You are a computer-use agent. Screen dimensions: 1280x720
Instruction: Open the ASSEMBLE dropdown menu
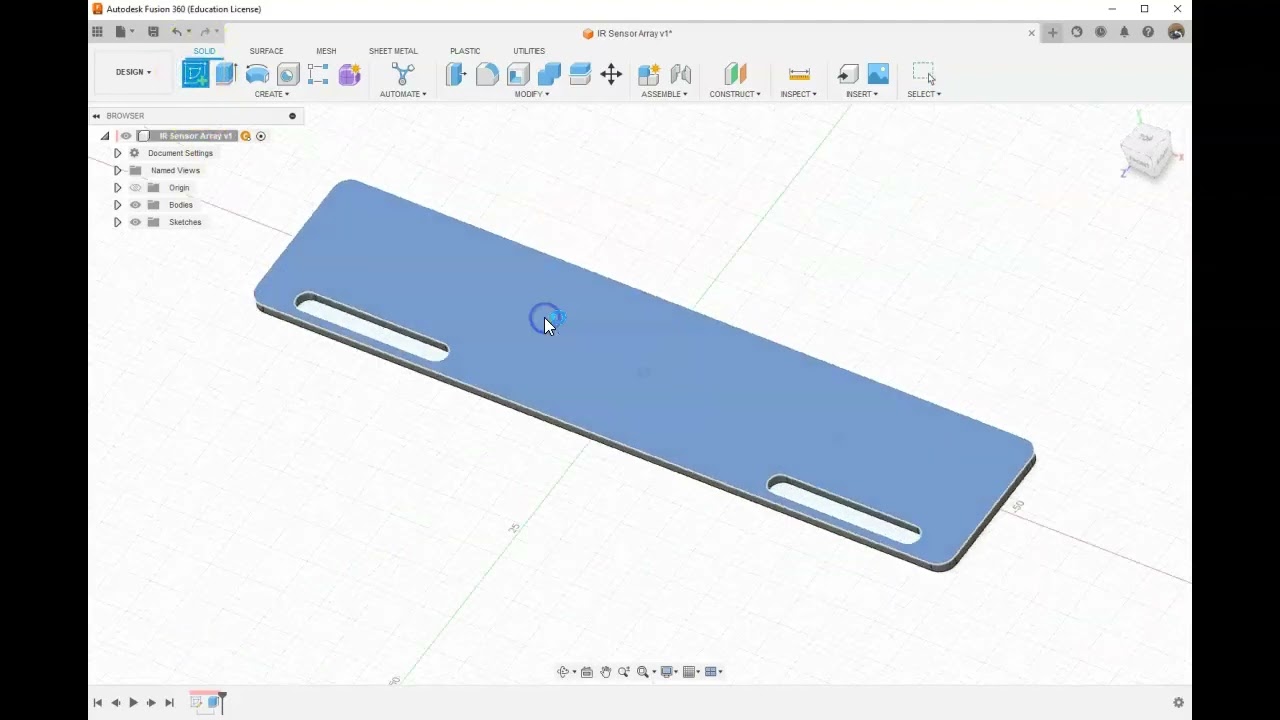pos(664,94)
